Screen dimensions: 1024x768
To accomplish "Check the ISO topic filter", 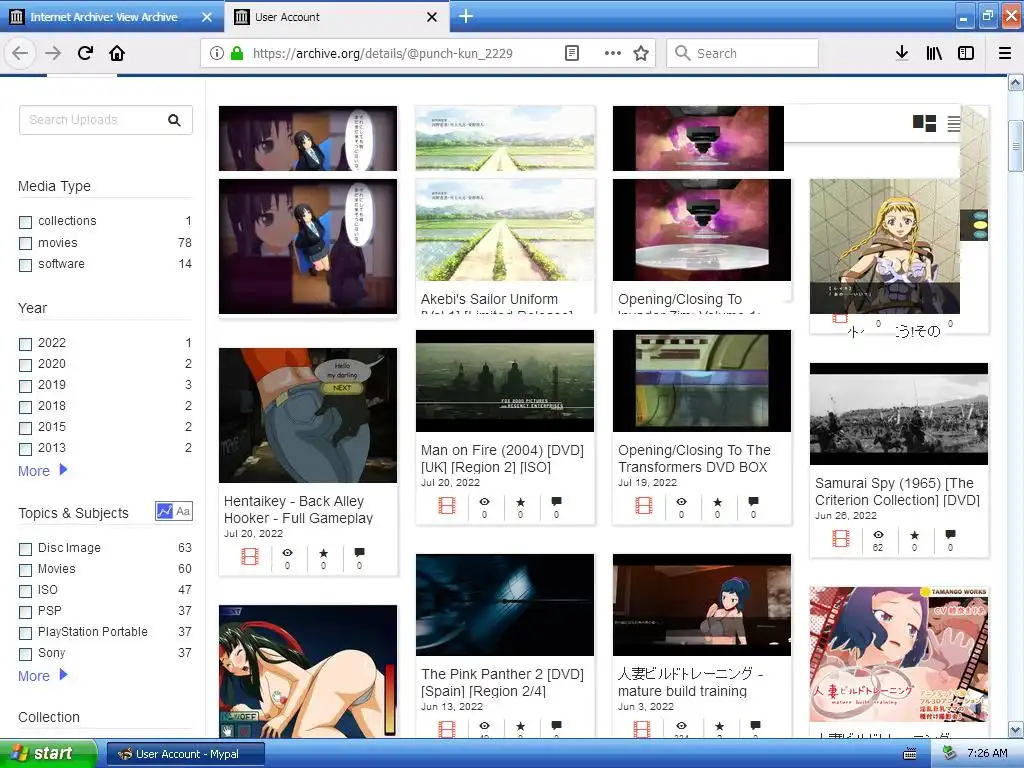I will (25, 591).
